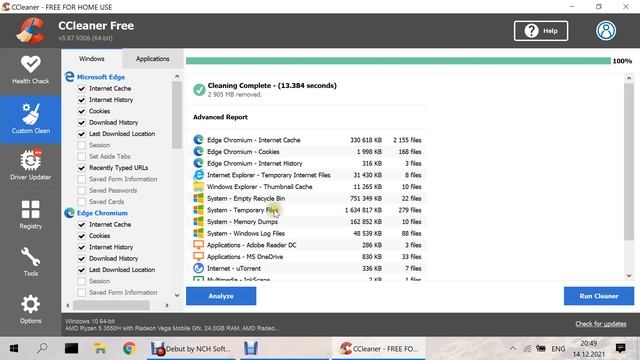640x360 pixels.
Task: Click the Edge Chromium group icon
Action: click(69, 213)
